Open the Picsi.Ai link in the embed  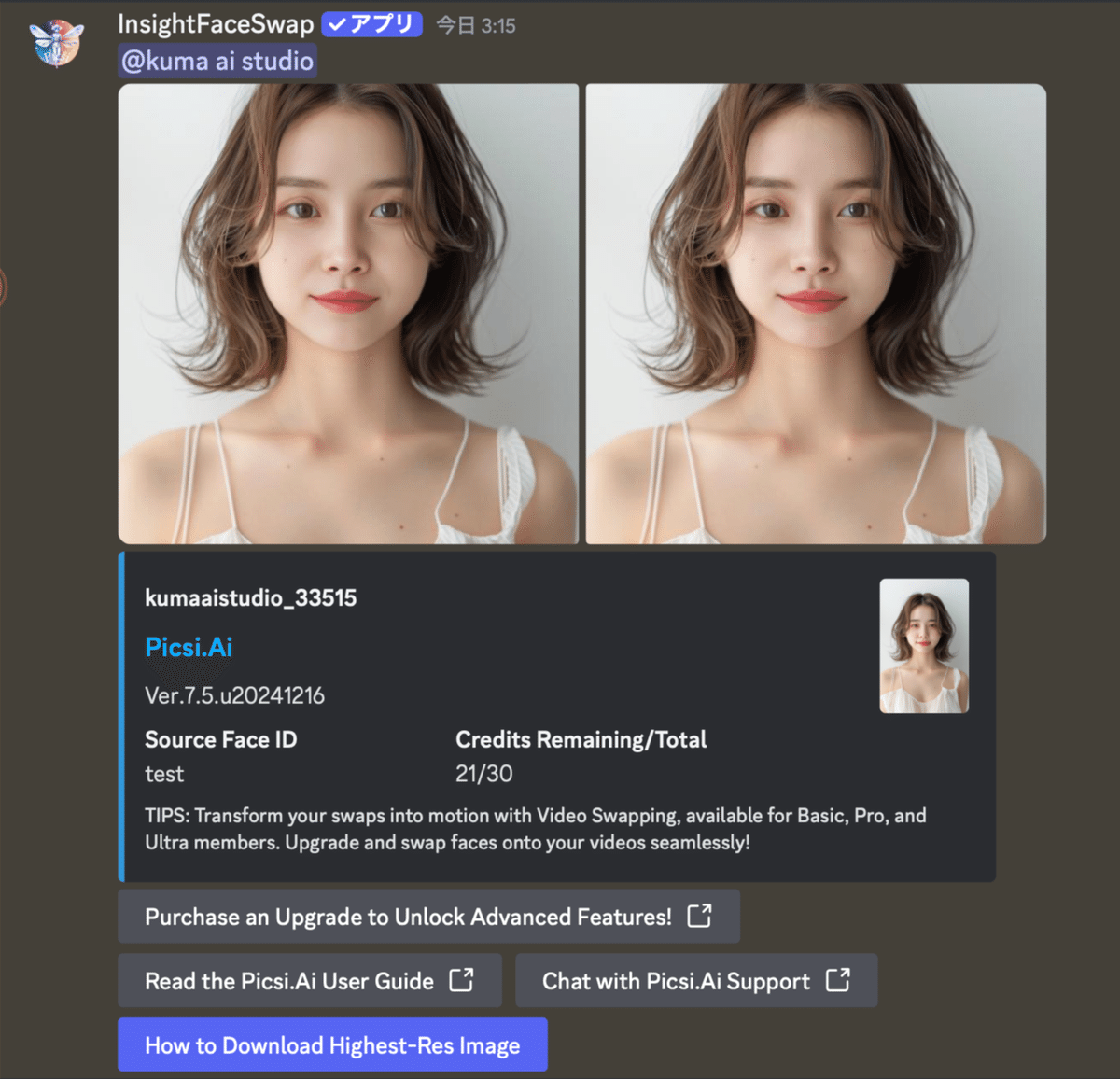click(x=189, y=647)
